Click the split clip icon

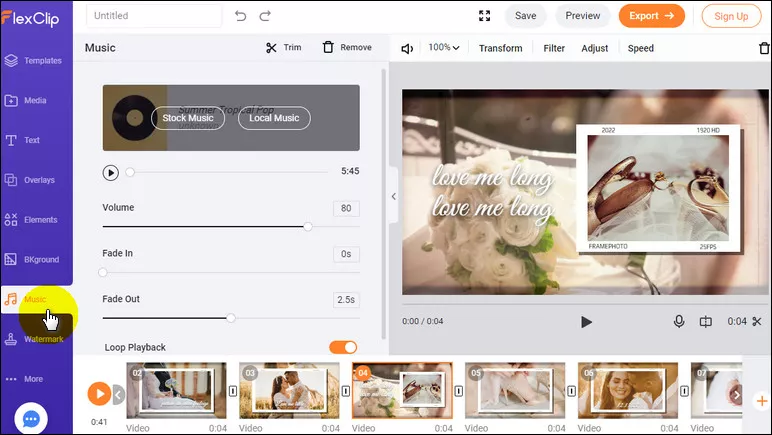point(706,321)
